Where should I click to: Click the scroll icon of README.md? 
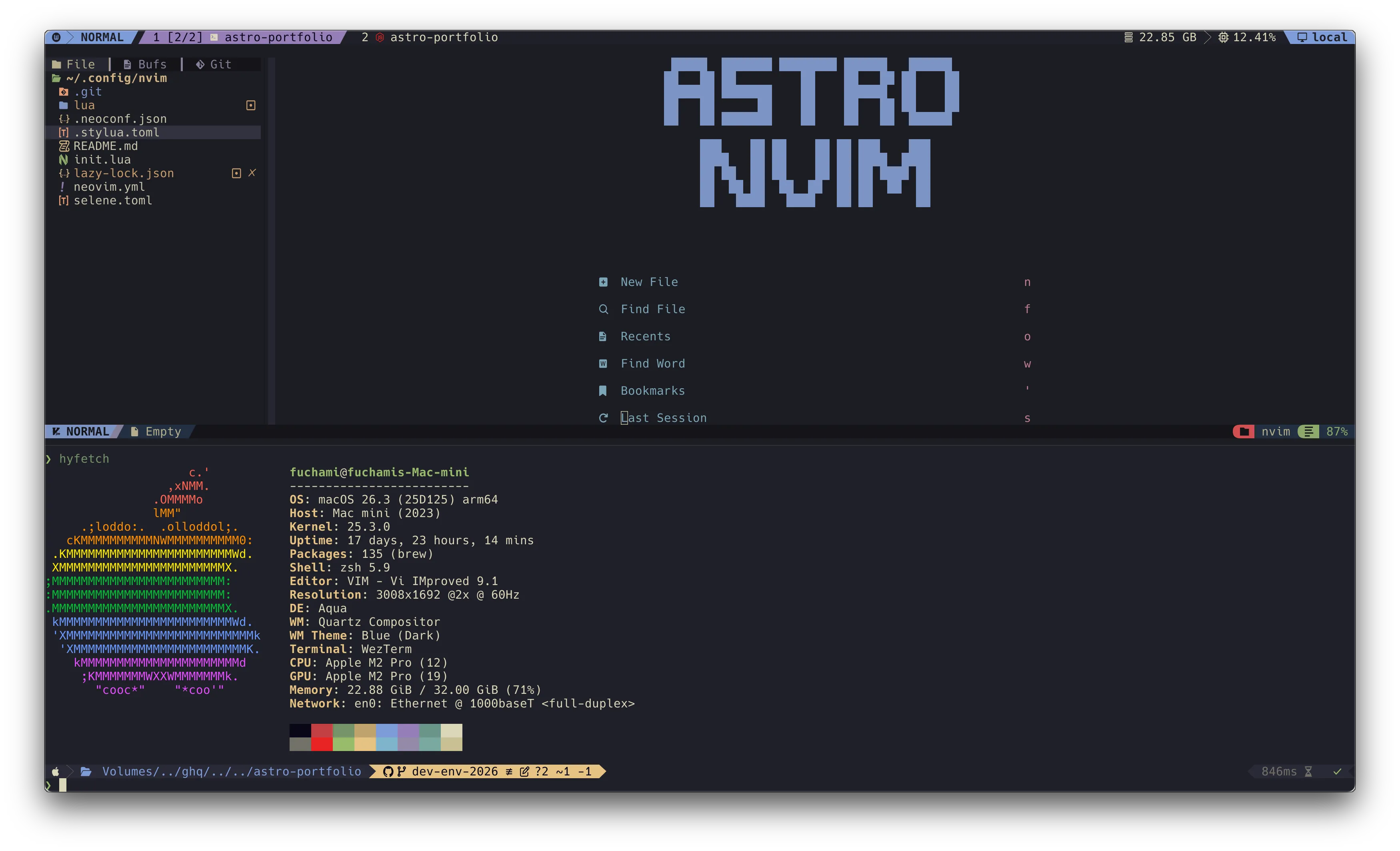pyautogui.click(x=64, y=146)
